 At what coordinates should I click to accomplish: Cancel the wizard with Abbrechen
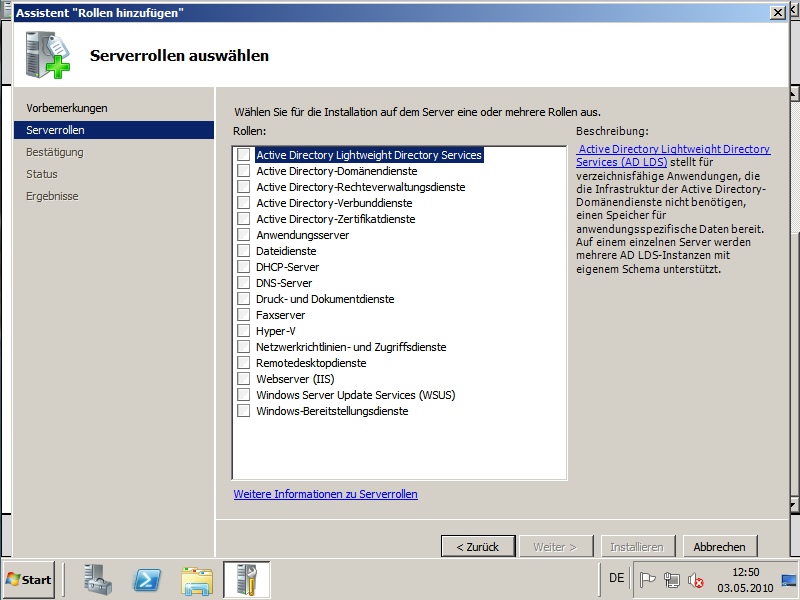719,546
